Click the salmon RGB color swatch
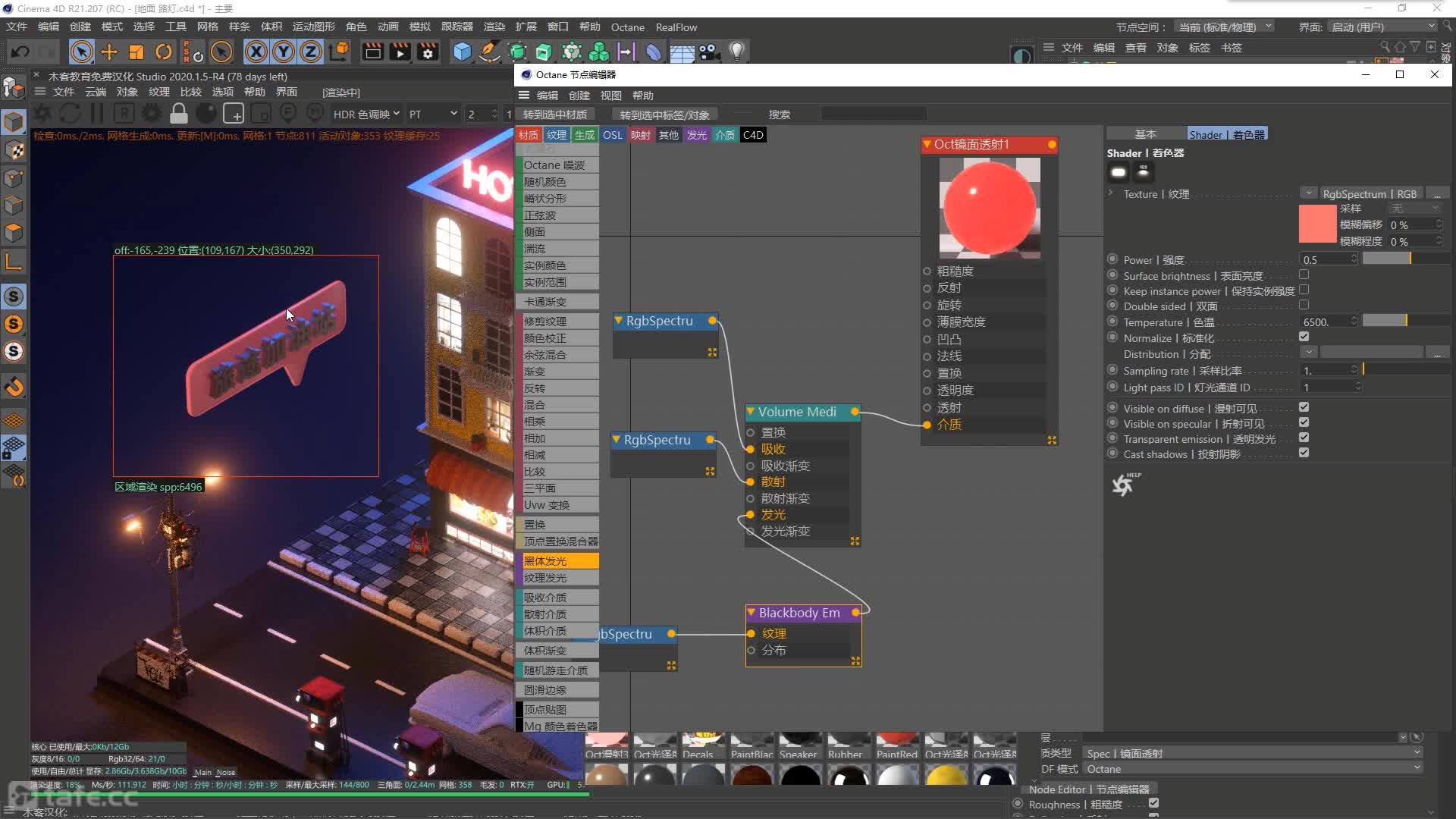This screenshot has width=1456, height=819. 1317,224
